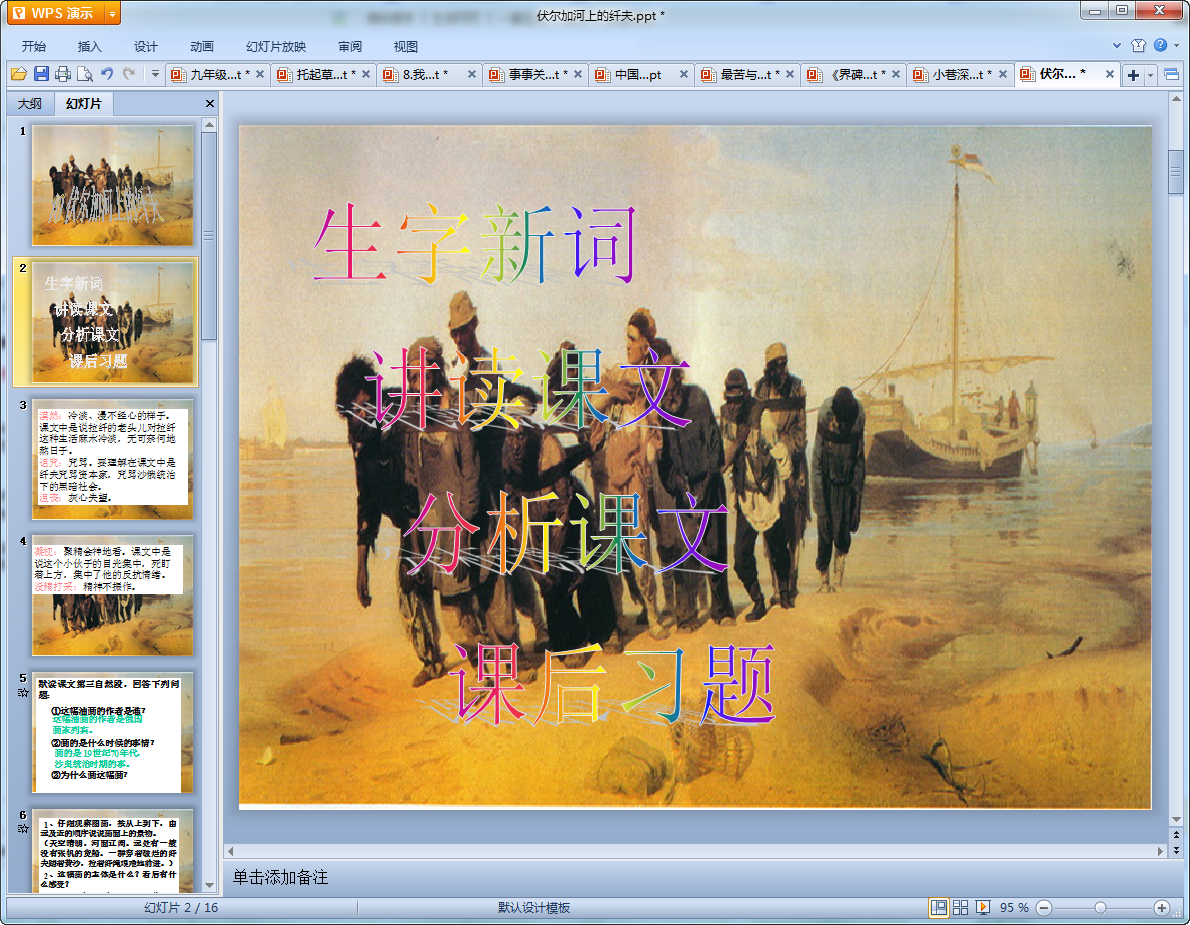The width and height of the screenshot is (1190, 925).
Task: Click the animation star icon beside slide 5
Action: pos(23,693)
